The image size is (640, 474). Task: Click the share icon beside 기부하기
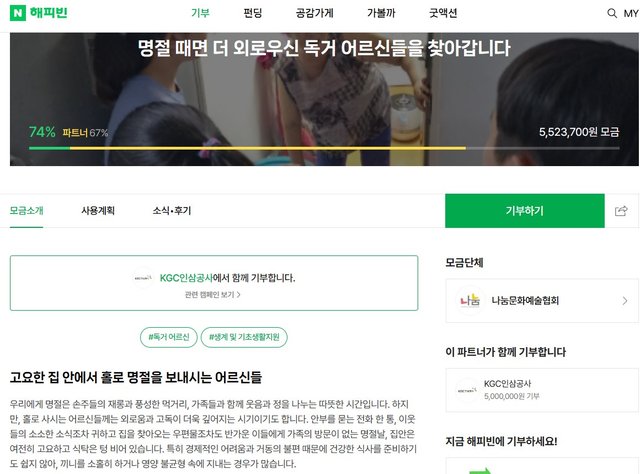621,211
